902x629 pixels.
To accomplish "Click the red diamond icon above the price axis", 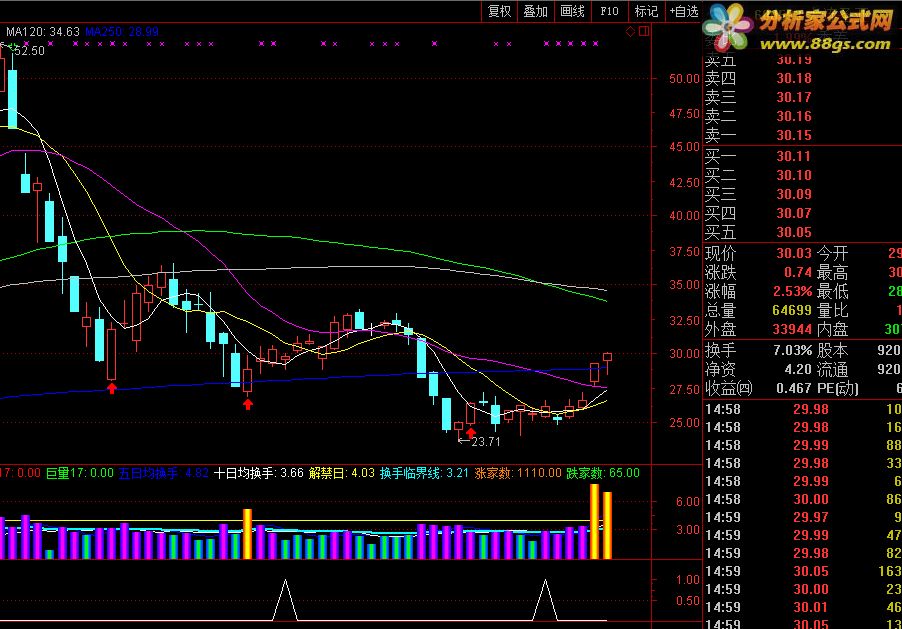I will coord(630,32).
